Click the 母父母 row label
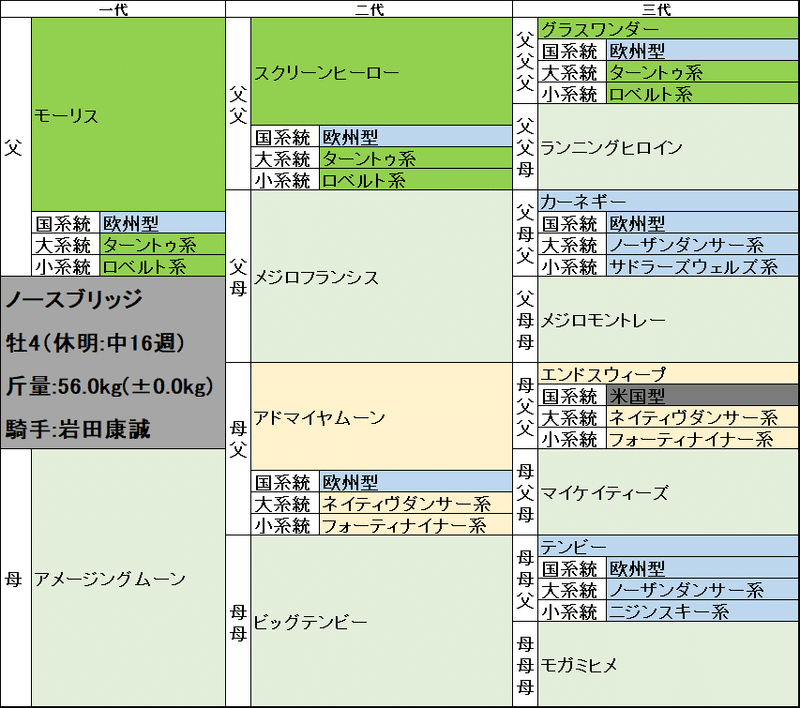This screenshot has height=708, width=800. click(x=525, y=492)
